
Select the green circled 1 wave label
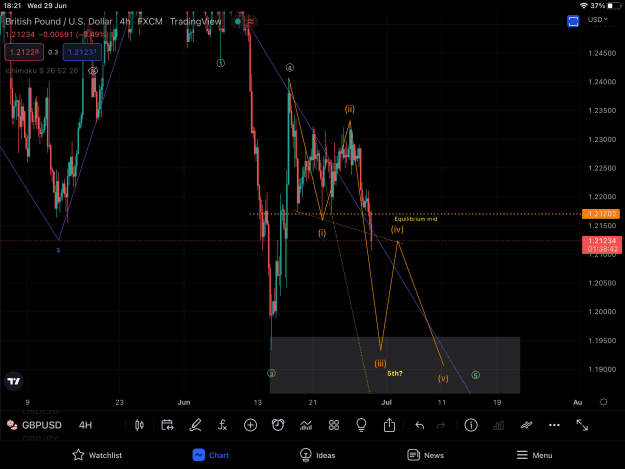(x=220, y=63)
